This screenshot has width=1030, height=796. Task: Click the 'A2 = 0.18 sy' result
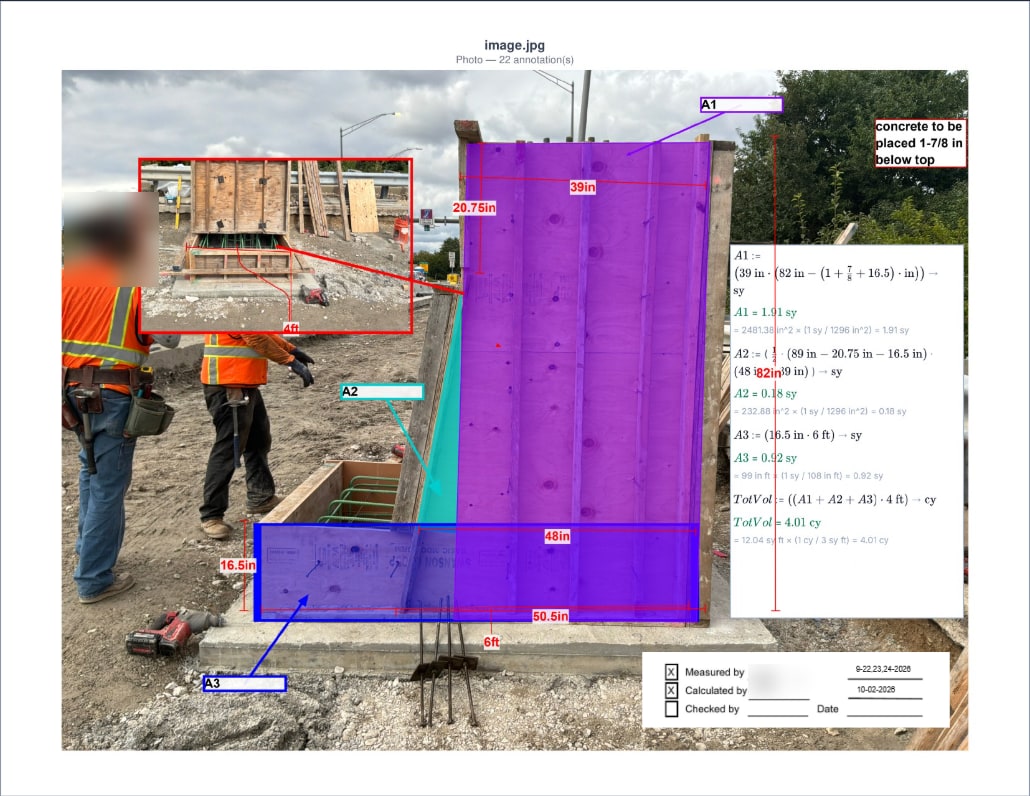(x=765, y=394)
